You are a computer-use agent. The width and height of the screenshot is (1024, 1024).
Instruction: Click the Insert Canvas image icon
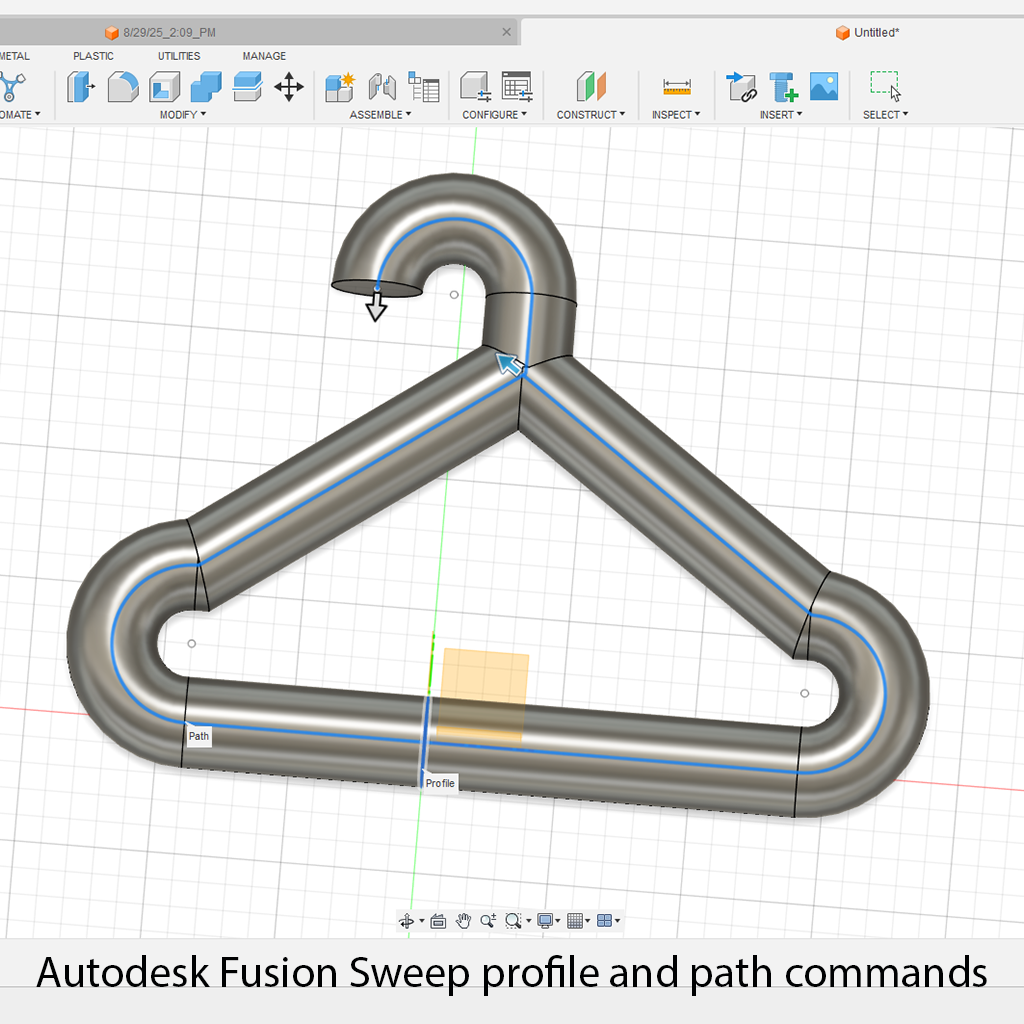coord(824,87)
